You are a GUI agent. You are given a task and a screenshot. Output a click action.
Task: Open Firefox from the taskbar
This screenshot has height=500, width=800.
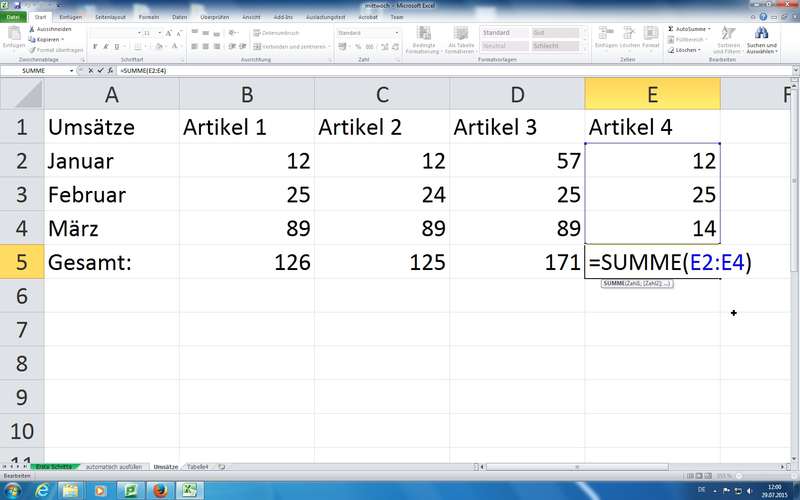[x=159, y=490]
